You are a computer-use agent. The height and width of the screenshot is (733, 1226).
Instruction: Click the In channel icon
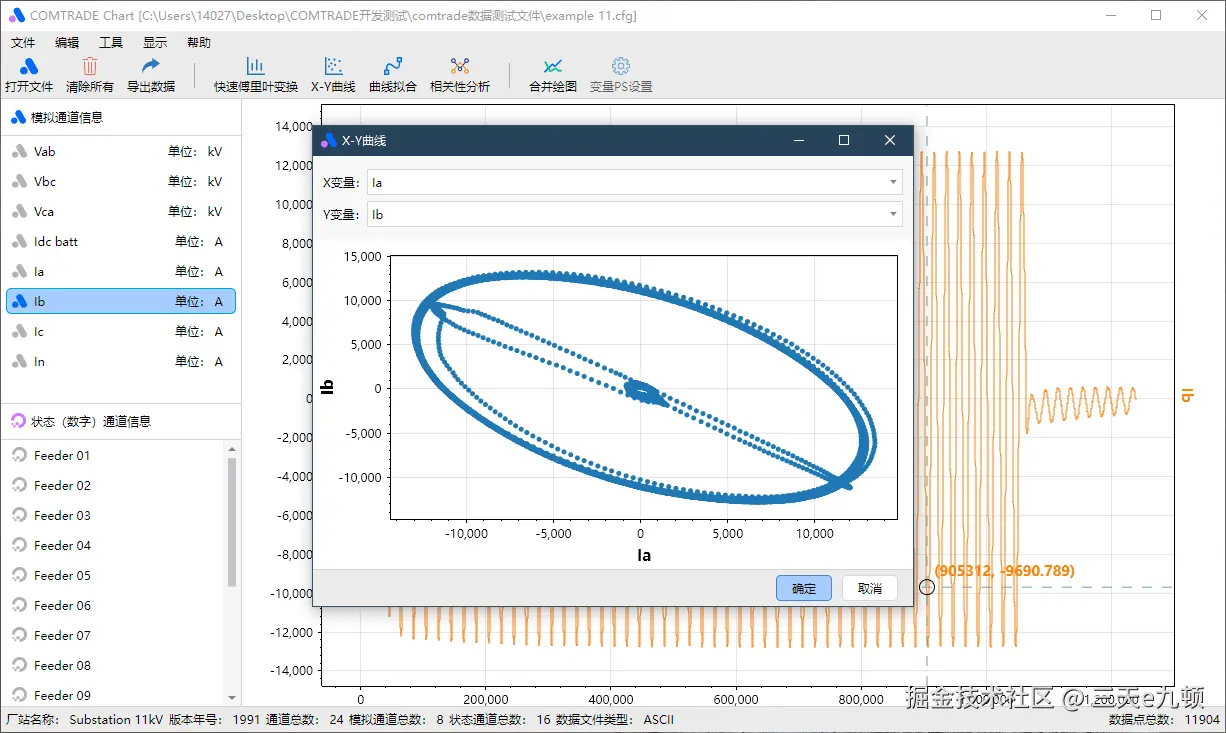(19, 362)
